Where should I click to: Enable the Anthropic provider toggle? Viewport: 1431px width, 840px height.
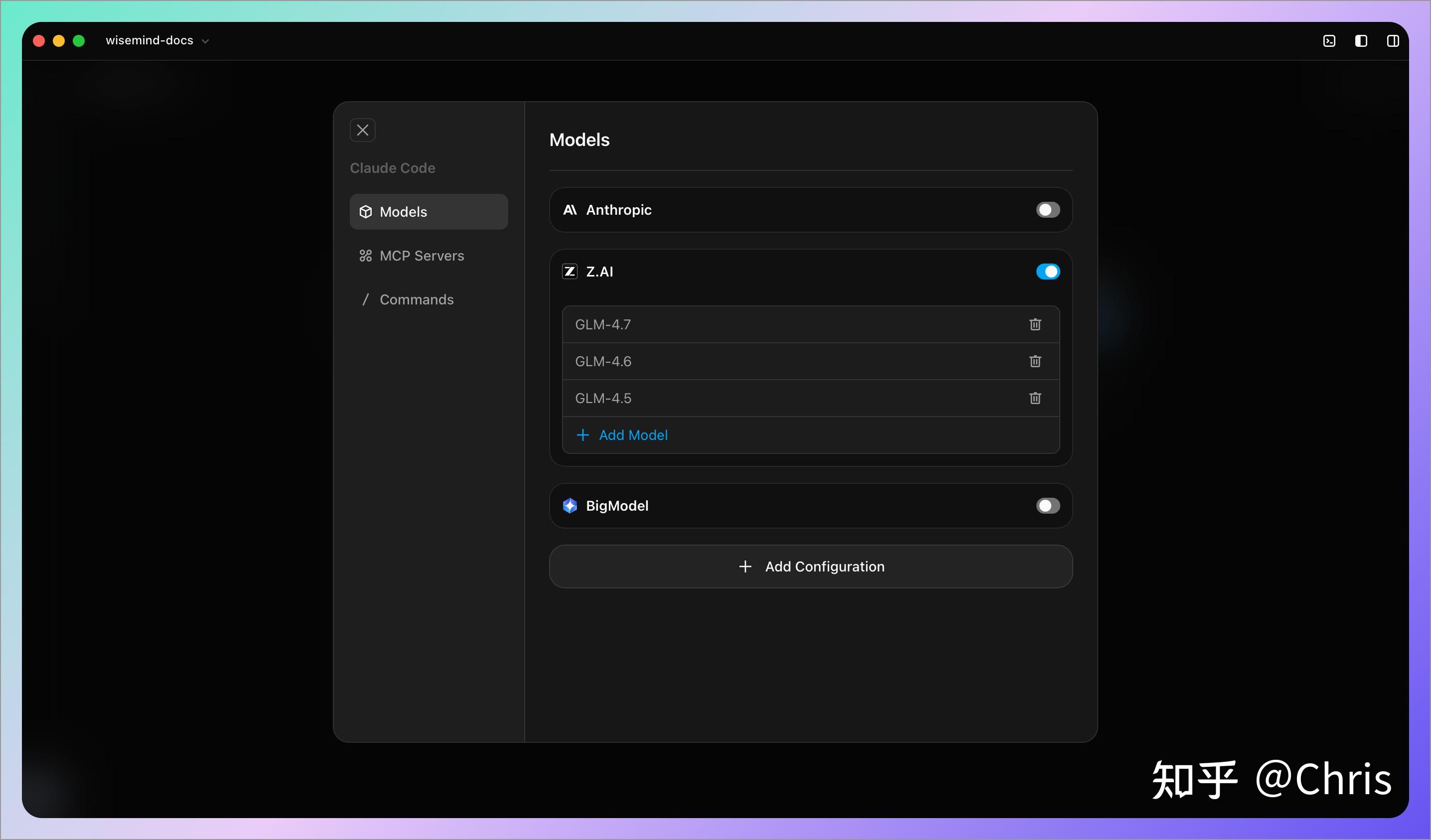click(x=1047, y=210)
